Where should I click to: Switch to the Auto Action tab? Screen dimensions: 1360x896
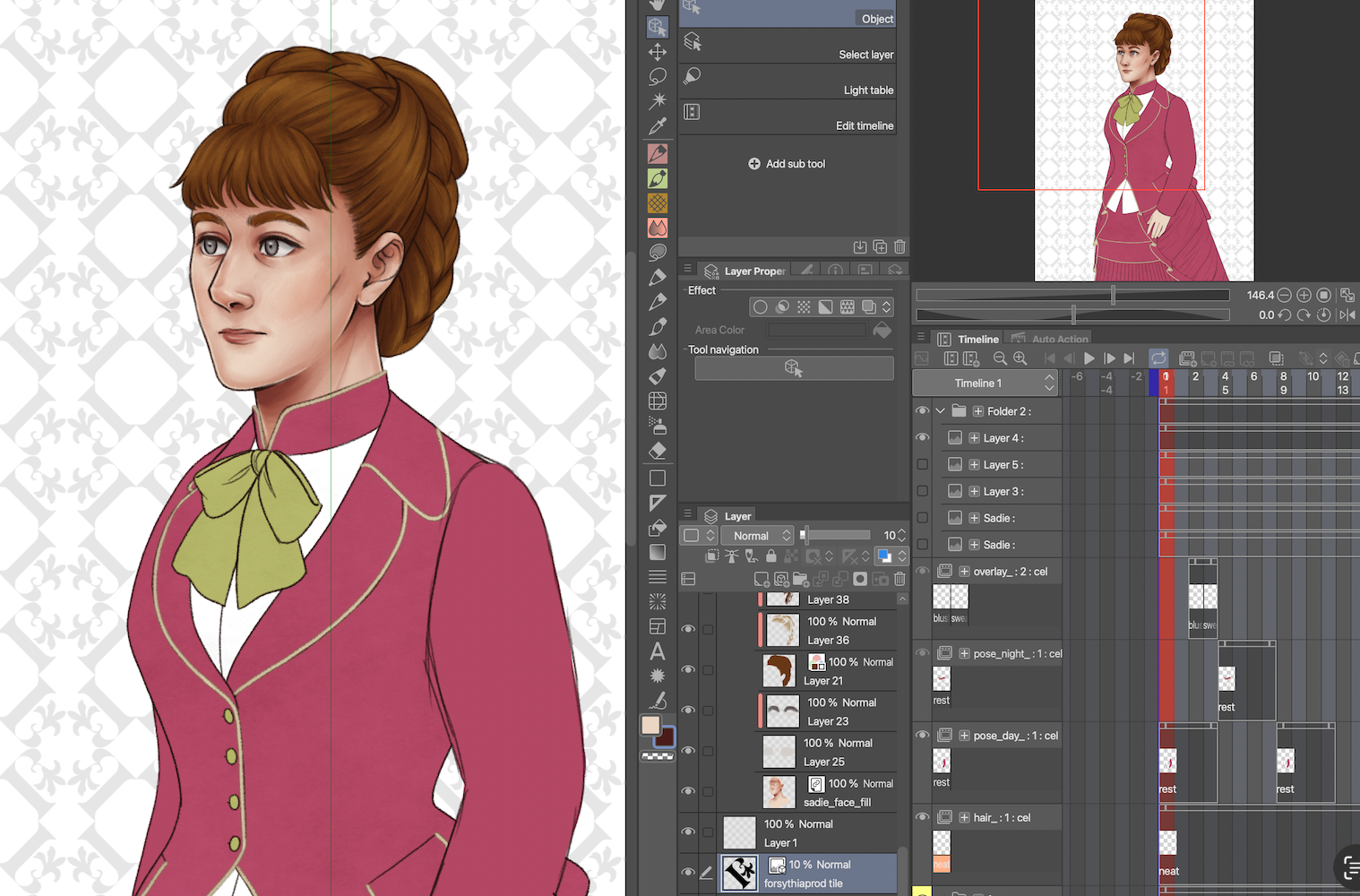click(x=1050, y=339)
